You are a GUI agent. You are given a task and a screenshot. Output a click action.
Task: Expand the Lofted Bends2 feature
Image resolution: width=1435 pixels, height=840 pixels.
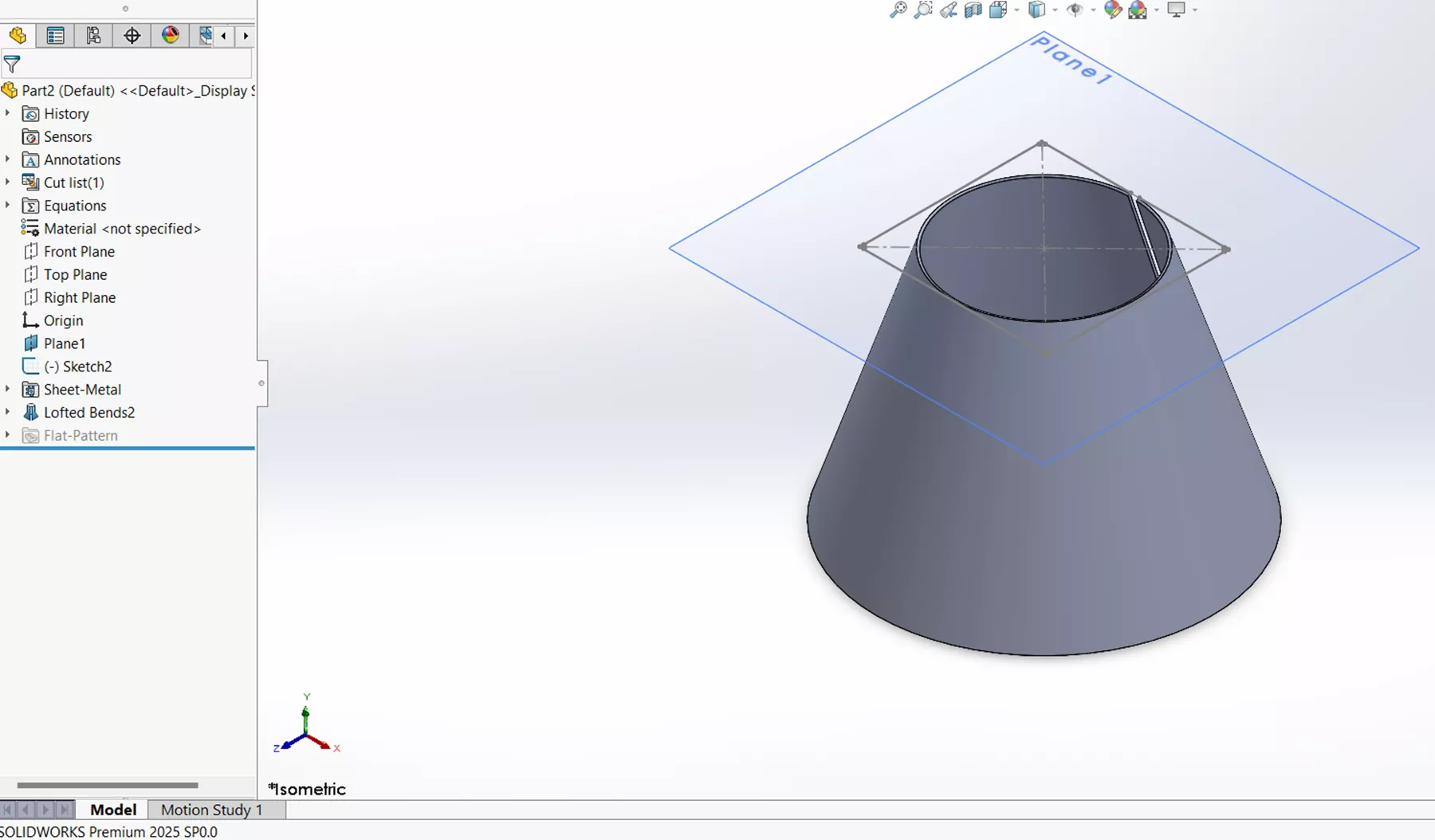tap(8, 412)
